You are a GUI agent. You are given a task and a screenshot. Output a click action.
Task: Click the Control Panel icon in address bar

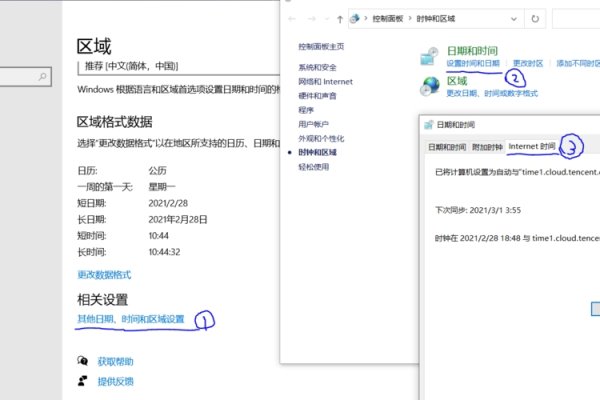point(355,18)
